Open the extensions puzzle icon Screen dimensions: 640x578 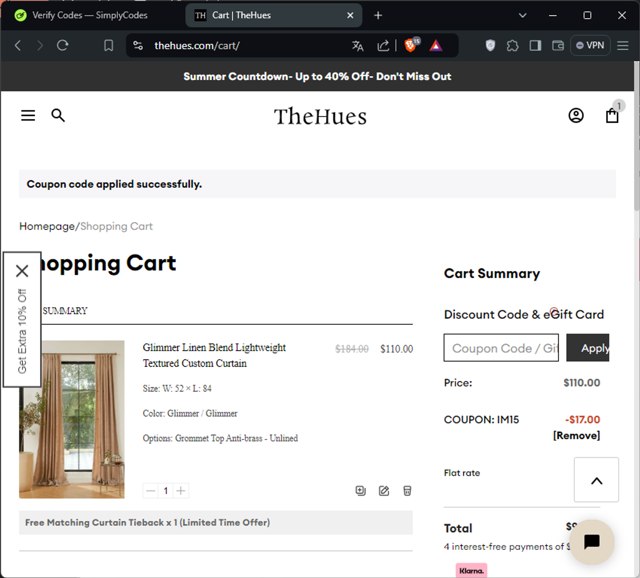(x=513, y=45)
